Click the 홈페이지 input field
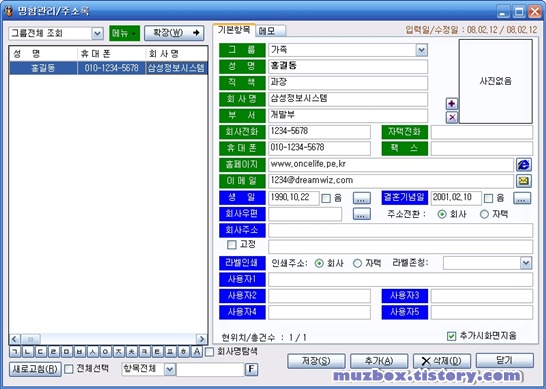 pyautogui.click(x=391, y=164)
